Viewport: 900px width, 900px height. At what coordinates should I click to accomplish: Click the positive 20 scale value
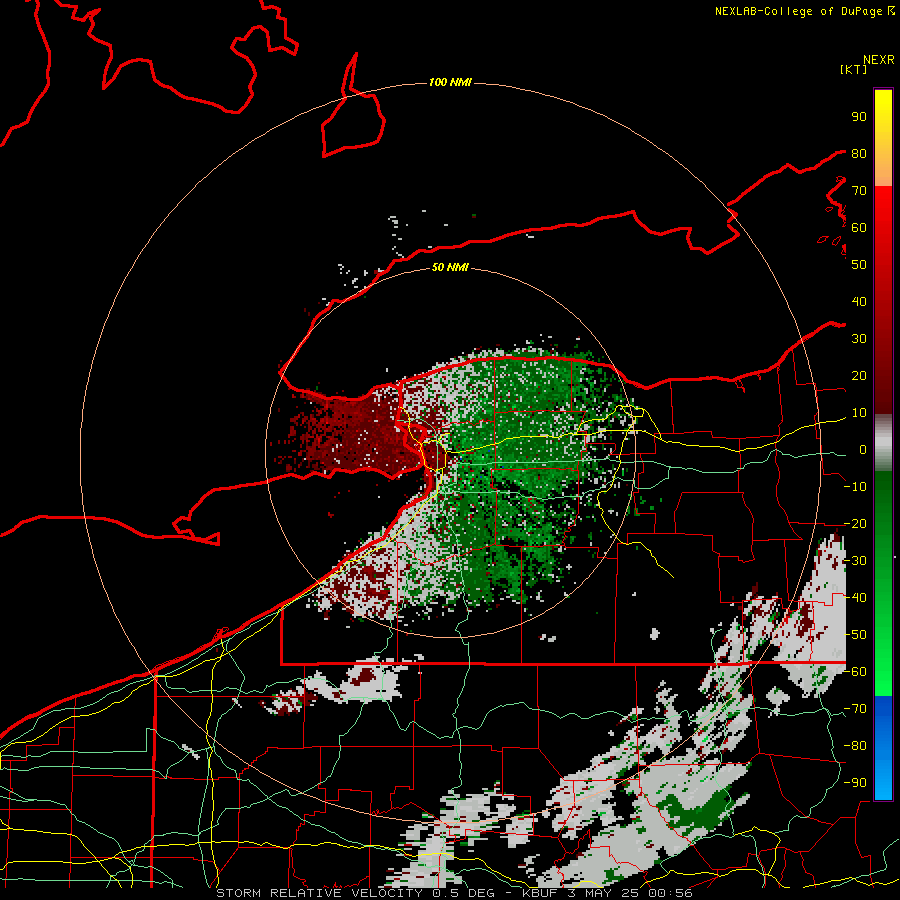point(859,375)
